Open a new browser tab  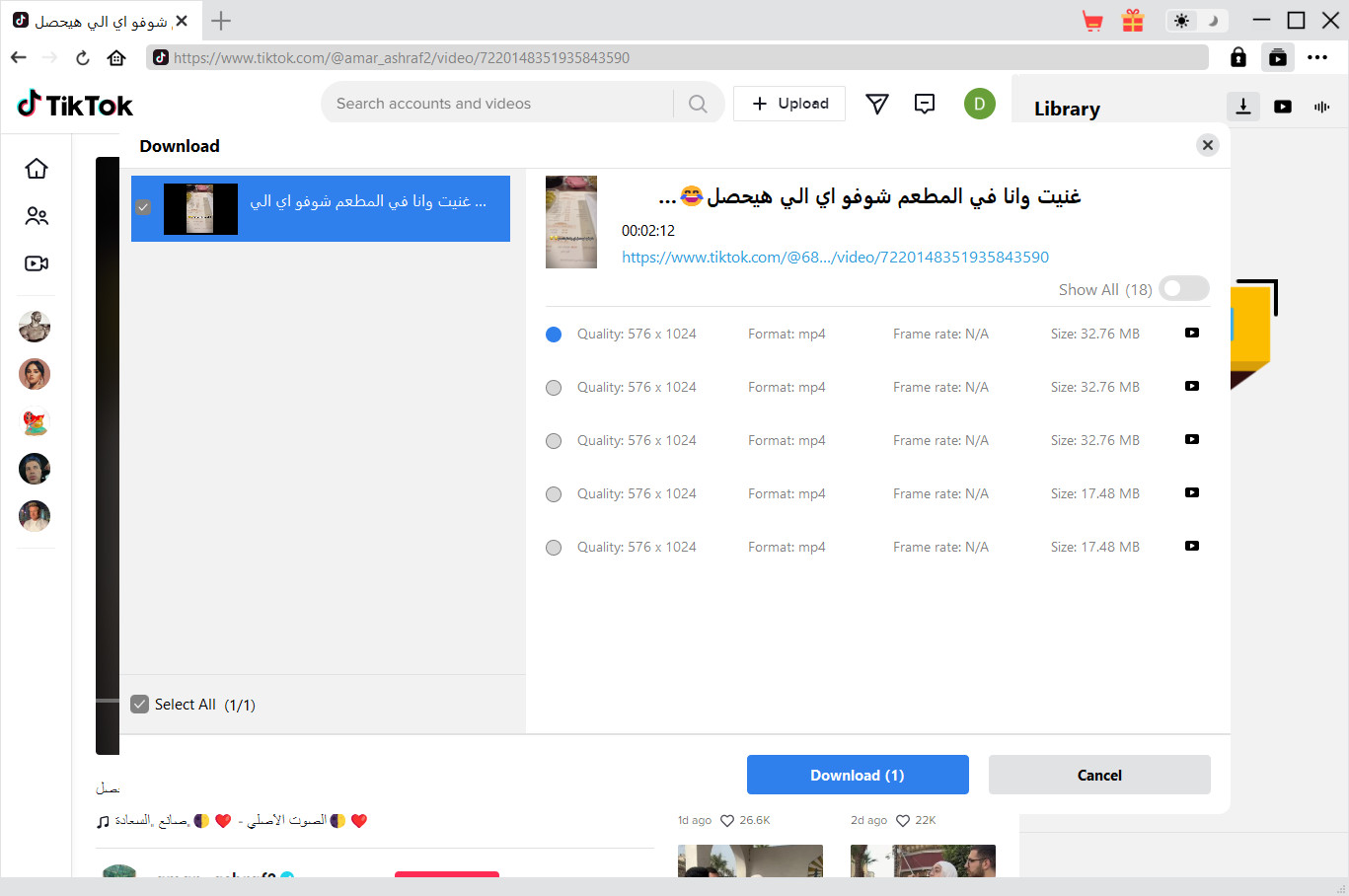tap(221, 21)
